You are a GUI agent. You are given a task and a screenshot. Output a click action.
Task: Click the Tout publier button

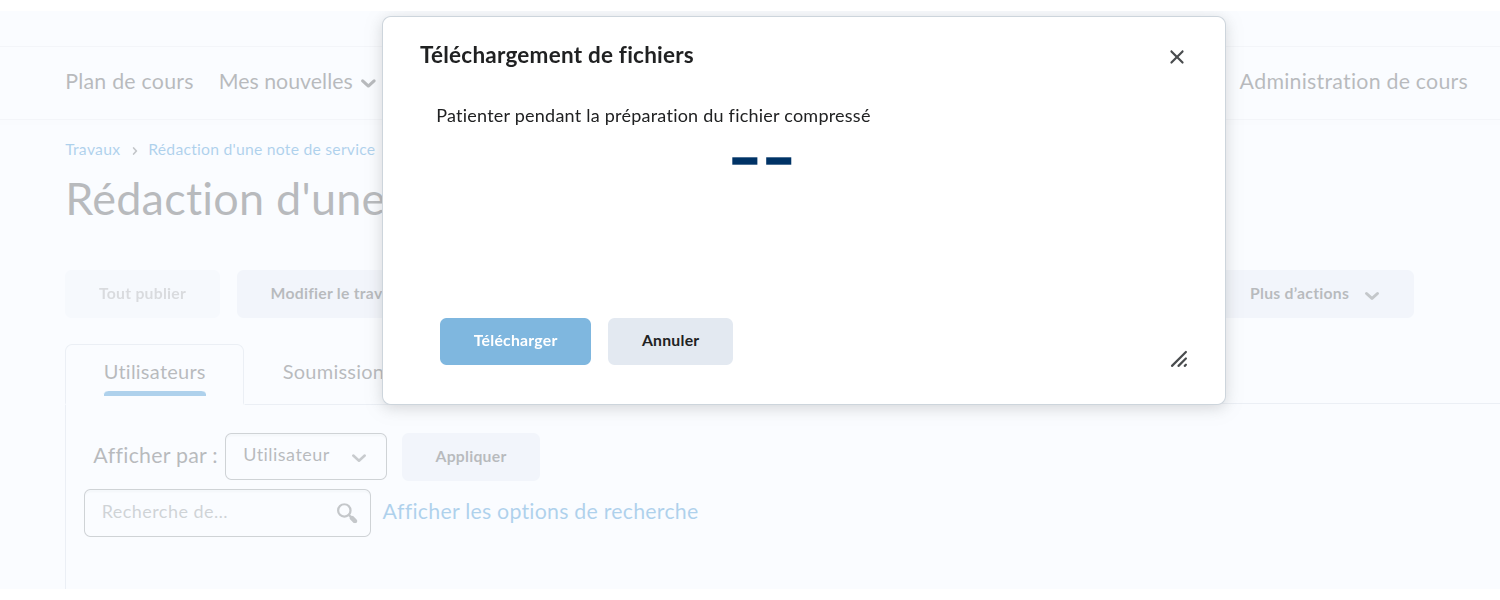[x=142, y=294]
